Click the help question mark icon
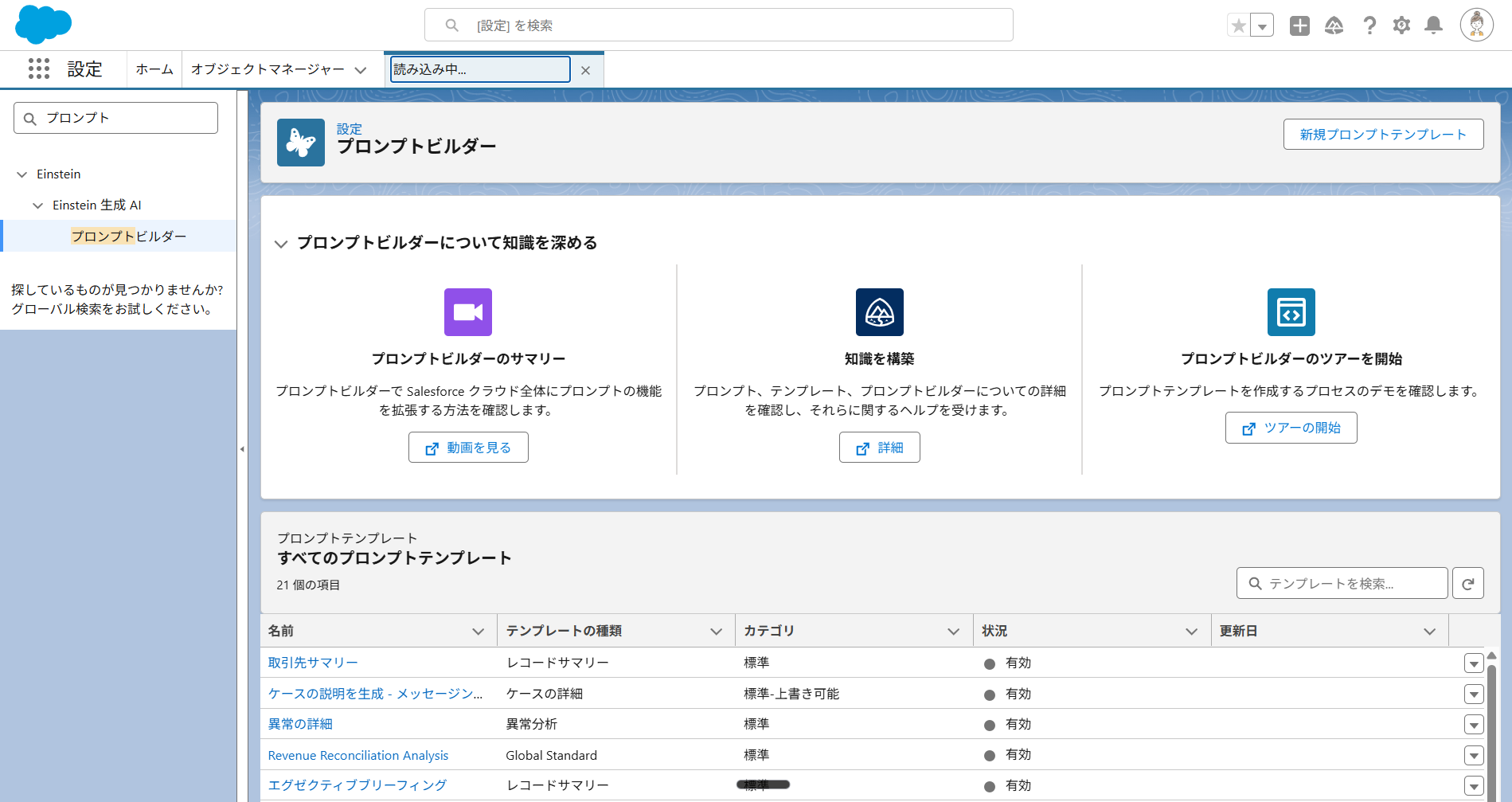1512x802 pixels. pyautogui.click(x=1369, y=25)
